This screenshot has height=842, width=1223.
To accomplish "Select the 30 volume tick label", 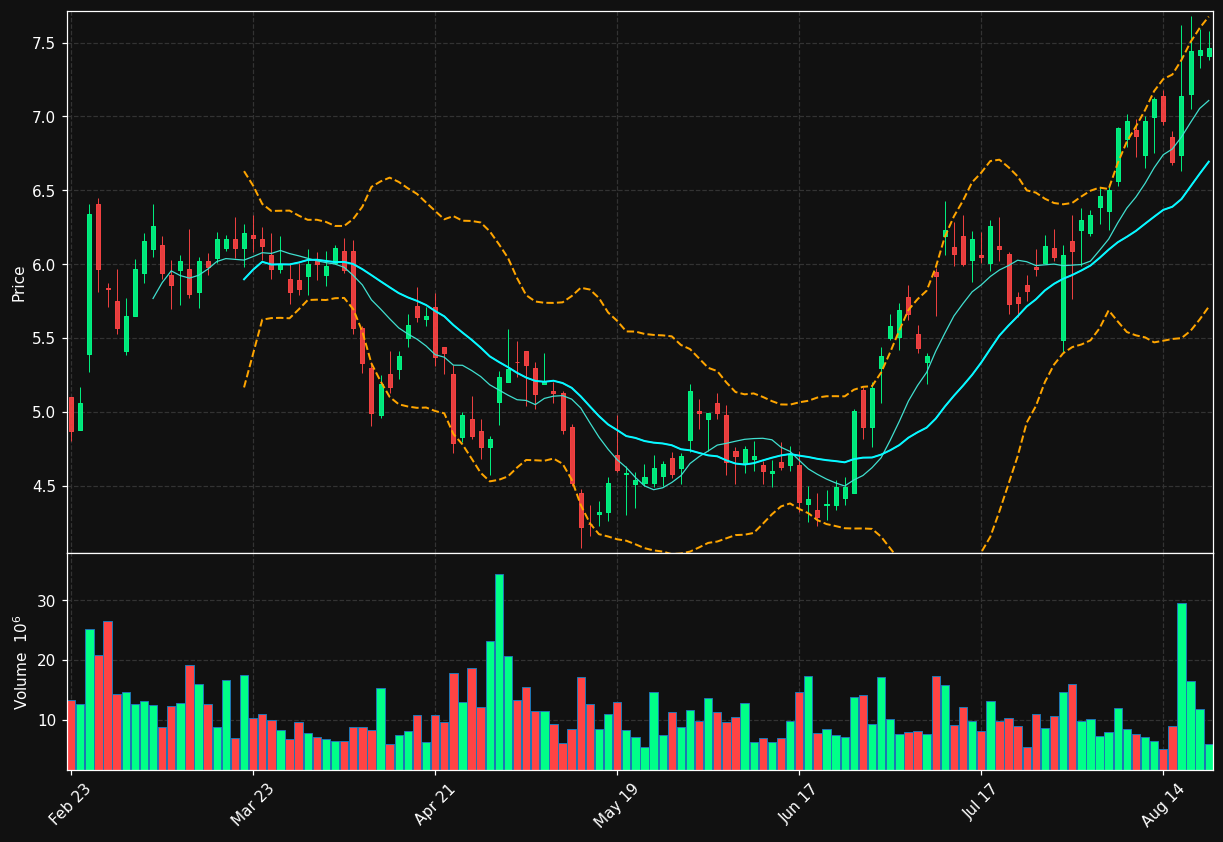I will click(47, 601).
